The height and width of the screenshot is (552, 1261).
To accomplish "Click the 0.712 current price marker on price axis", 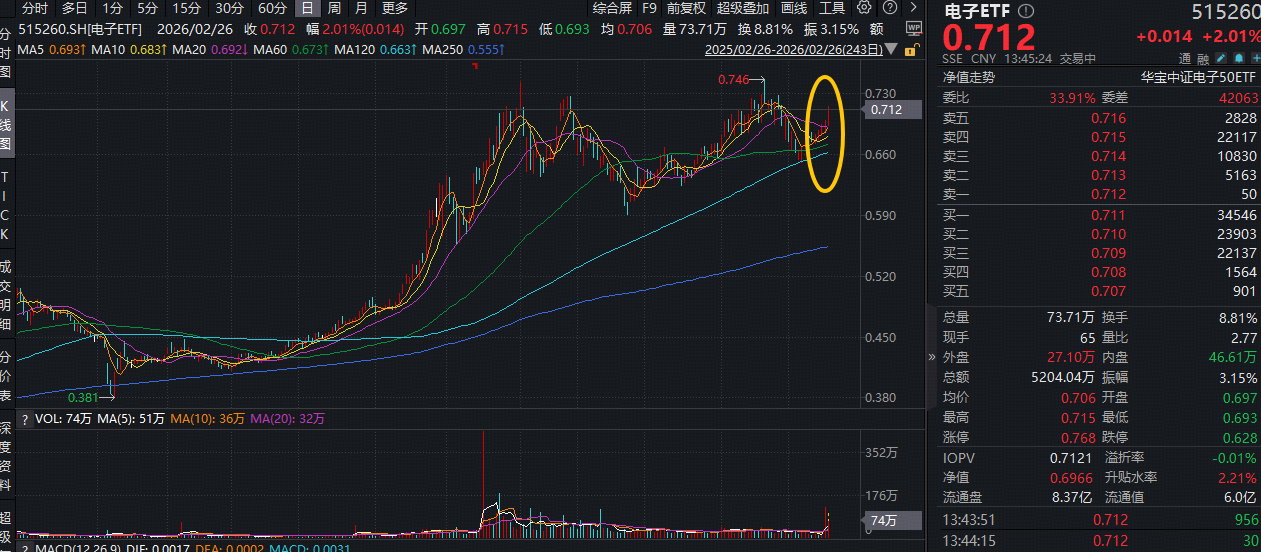I will coord(886,110).
